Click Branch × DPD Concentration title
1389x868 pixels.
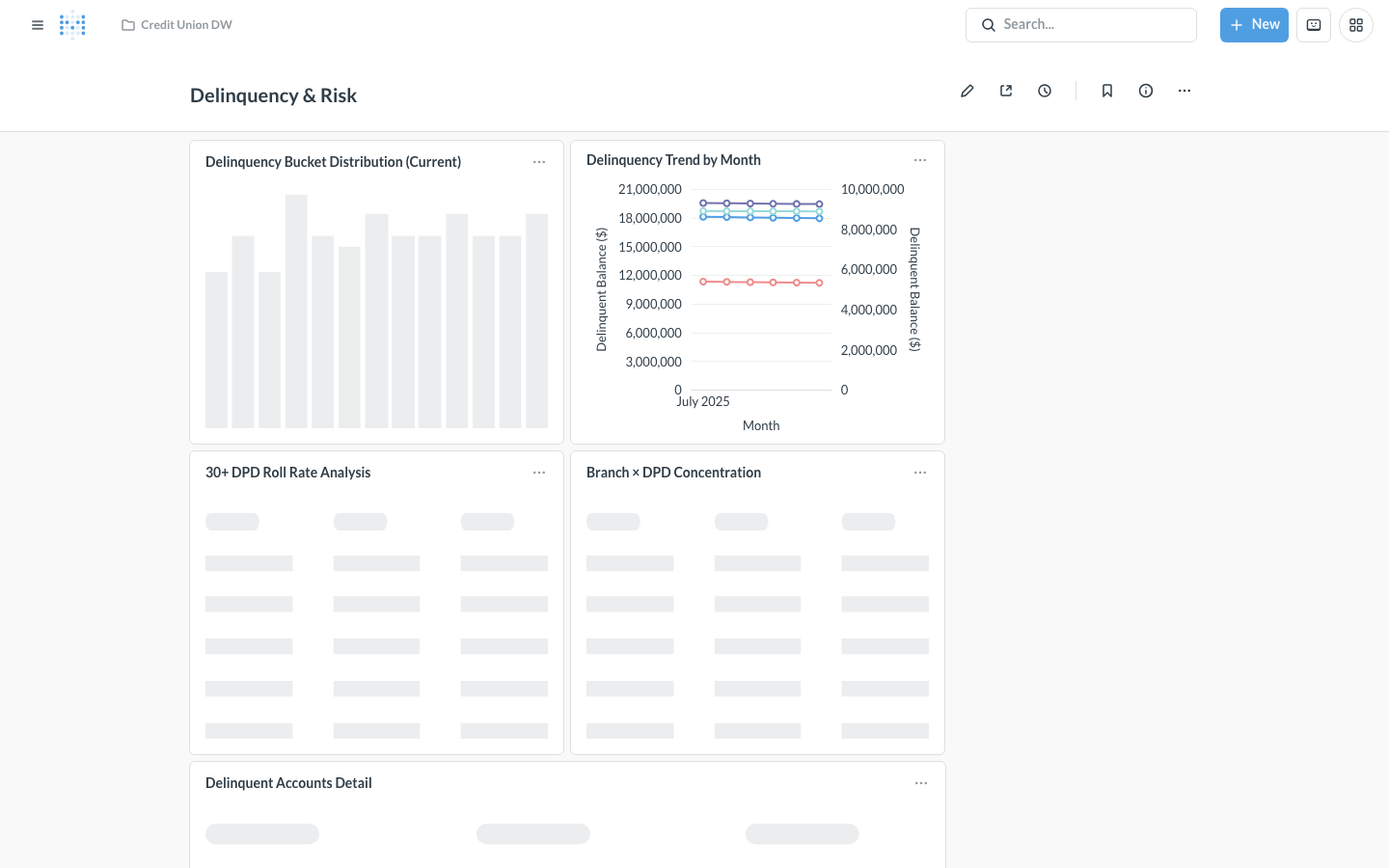coord(673,473)
